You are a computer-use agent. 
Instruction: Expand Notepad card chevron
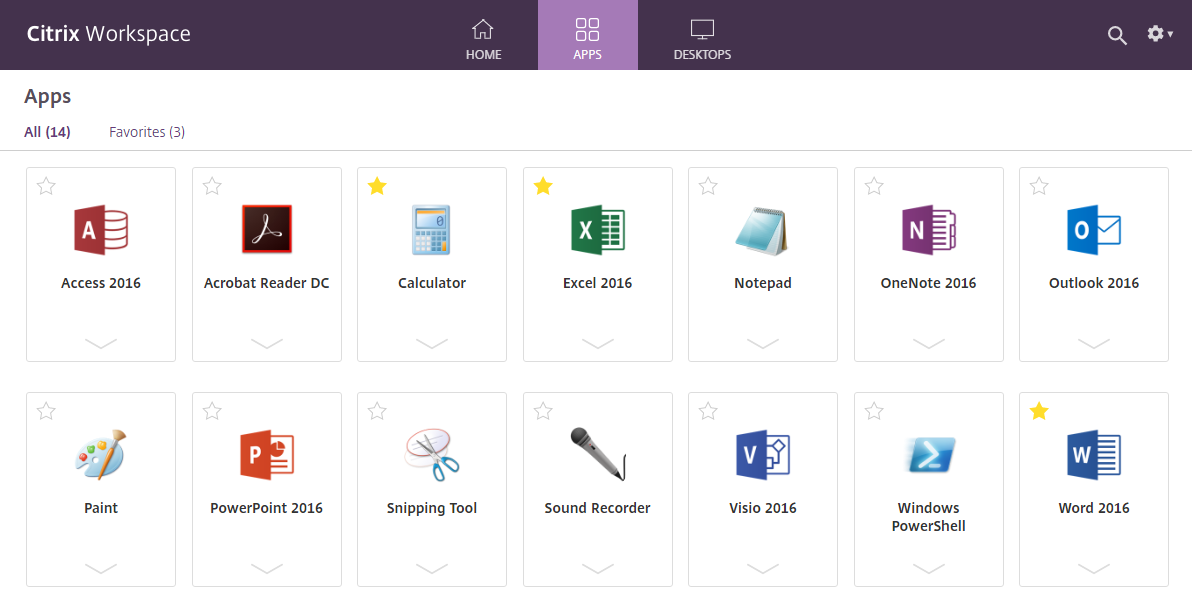pyautogui.click(x=762, y=344)
